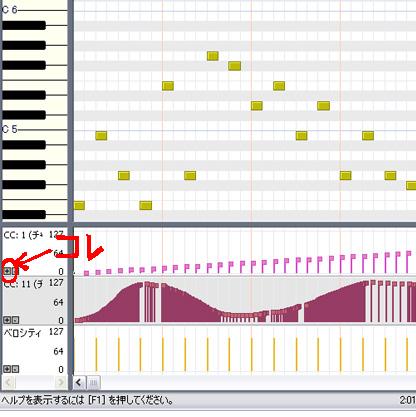Click the A#5 black key just below C 6
Screen dimensions: 416x417
(x=24, y=25)
